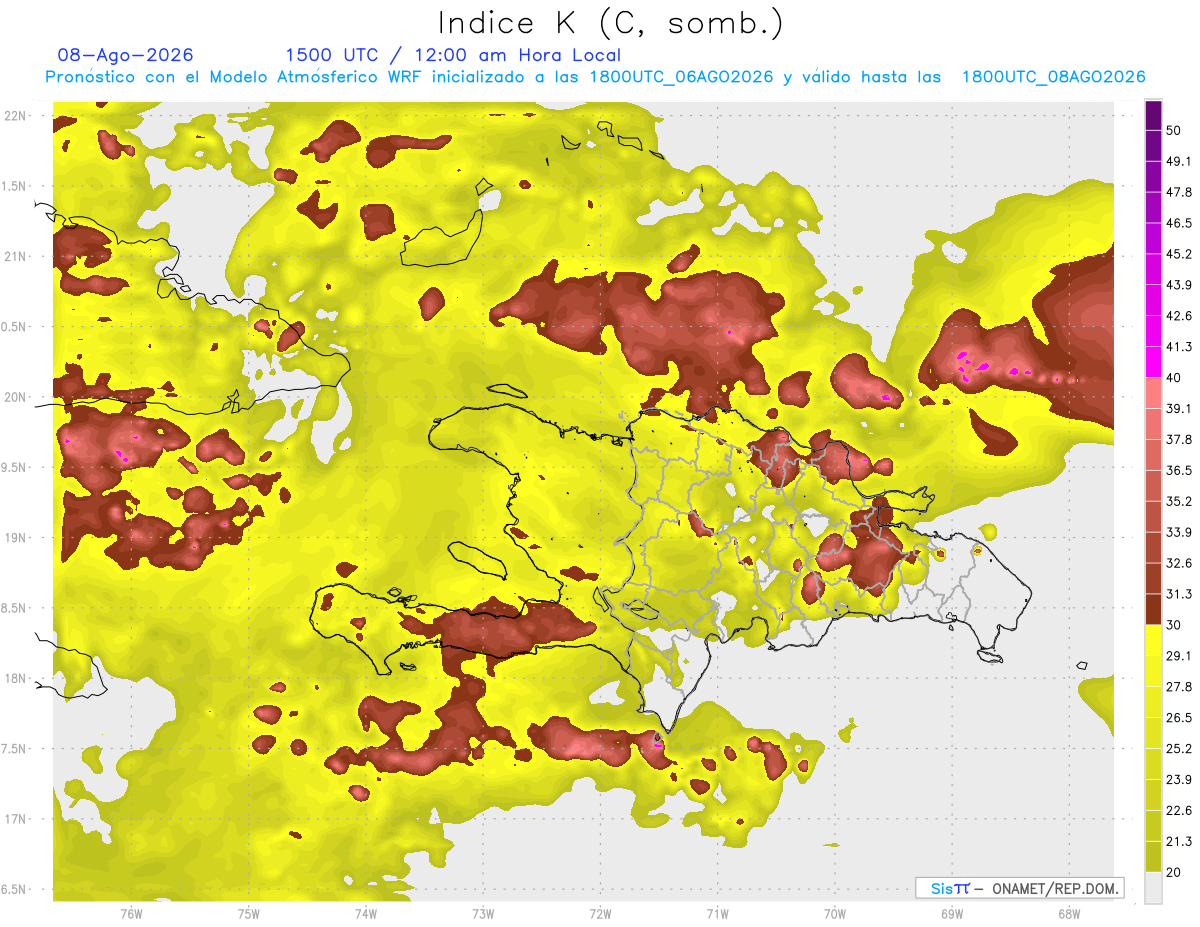Click the colorbar value '27.8'

click(1179, 687)
